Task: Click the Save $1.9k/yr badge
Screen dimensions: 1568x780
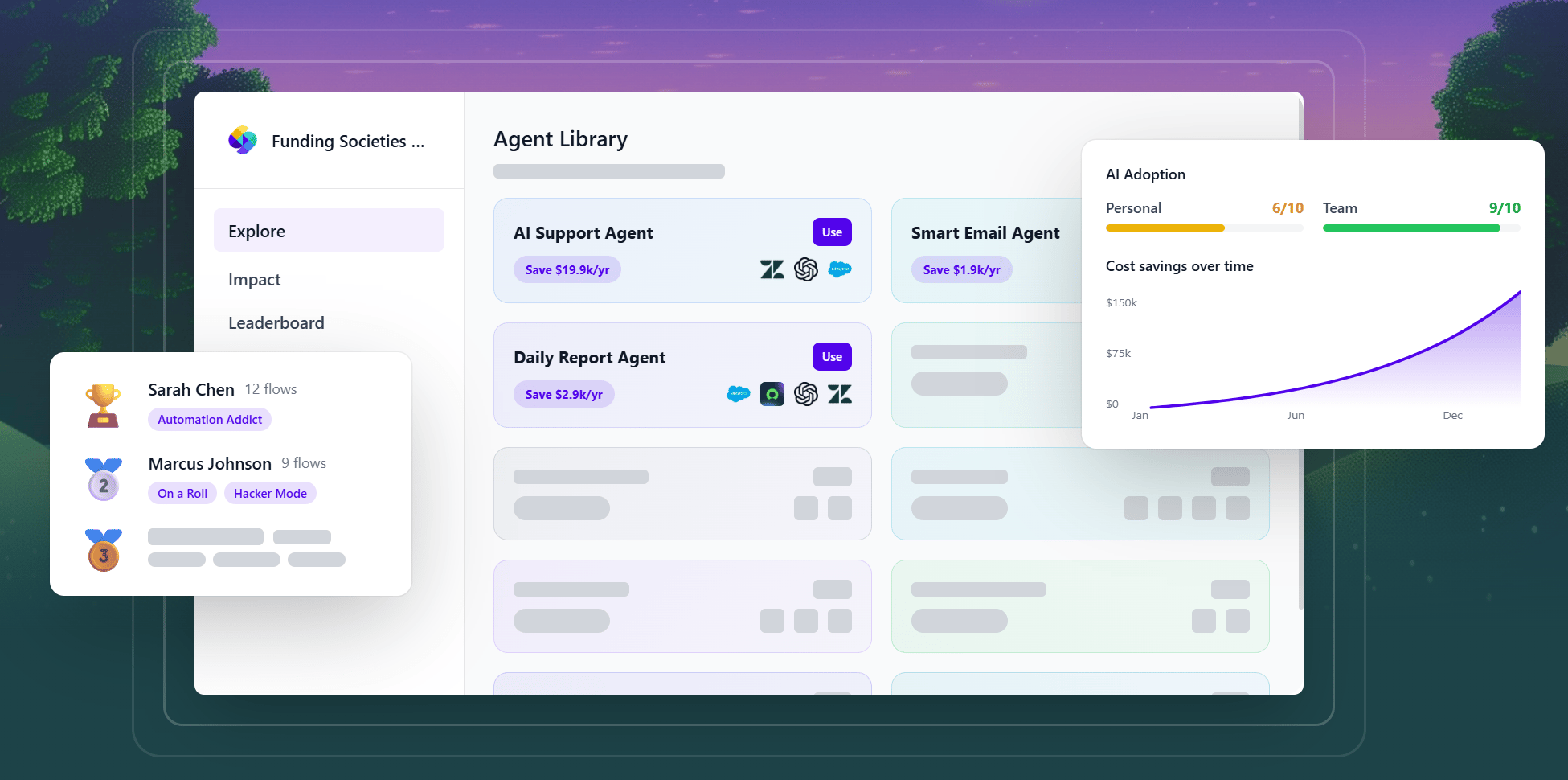Action: 962,270
